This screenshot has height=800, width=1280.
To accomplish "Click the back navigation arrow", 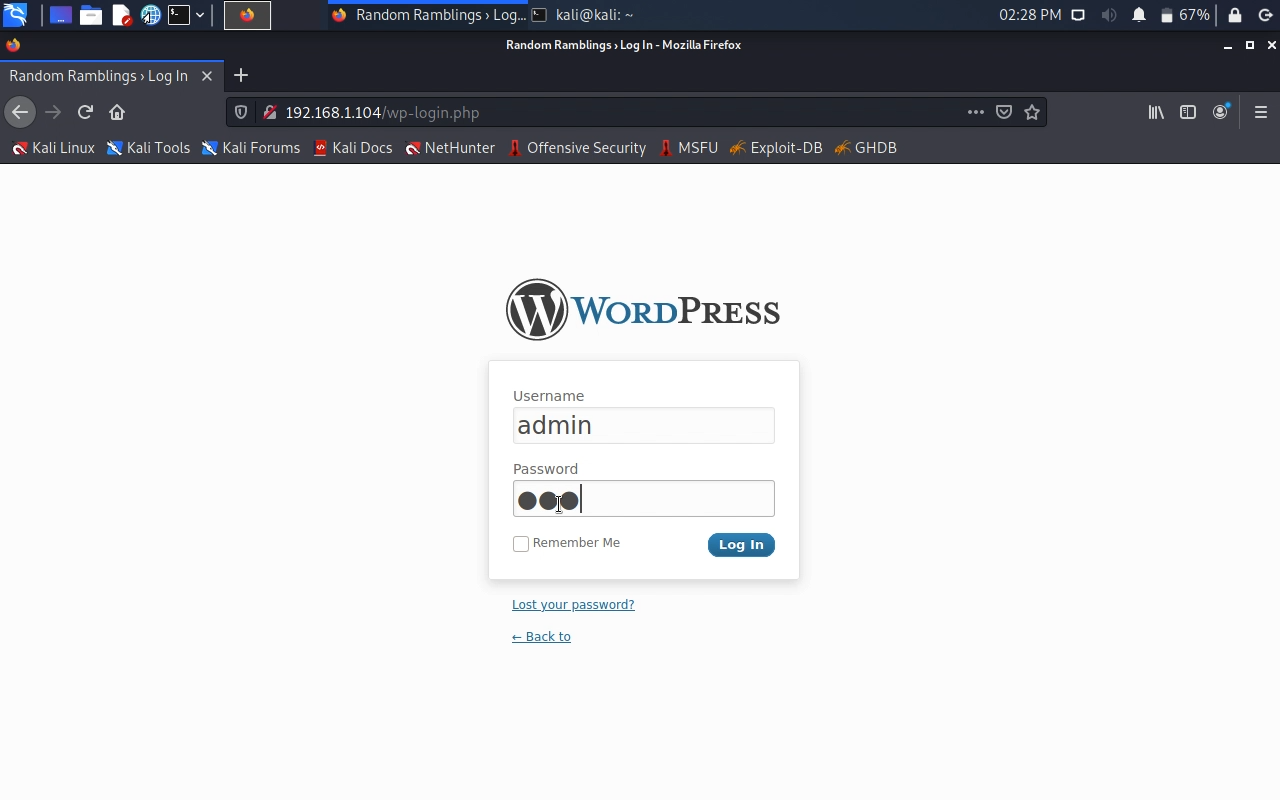I will pos(20,112).
